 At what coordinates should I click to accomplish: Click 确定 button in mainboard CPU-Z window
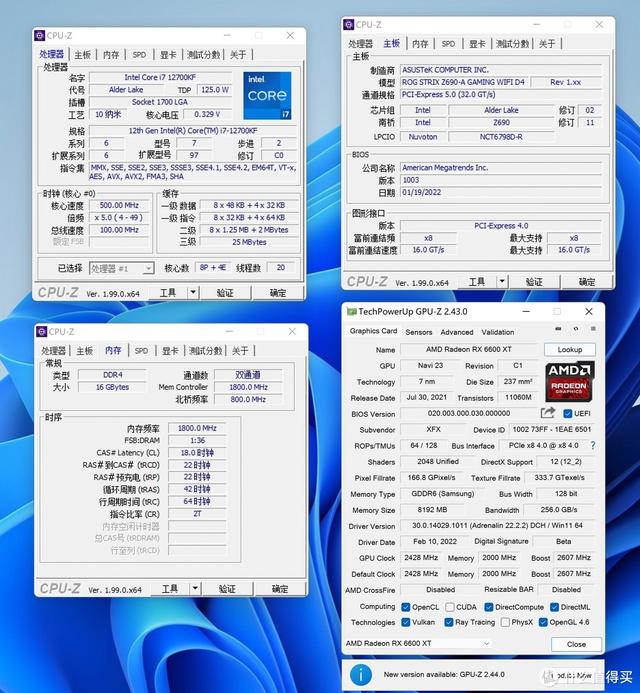coord(587,282)
